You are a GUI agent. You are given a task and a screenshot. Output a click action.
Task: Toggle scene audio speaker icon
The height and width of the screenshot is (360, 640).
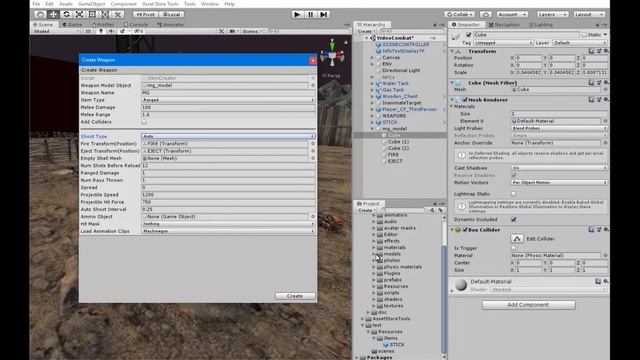coord(111,31)
